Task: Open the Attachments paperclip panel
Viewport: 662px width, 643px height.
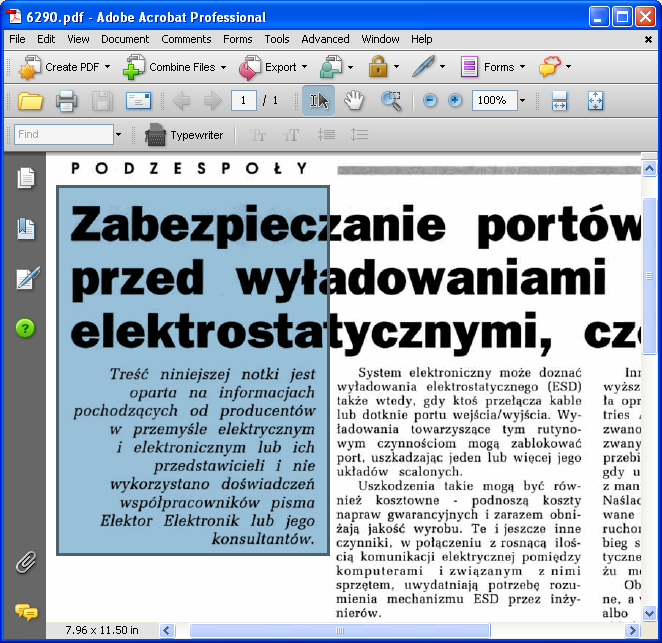Action: click(x=26, y=562)
